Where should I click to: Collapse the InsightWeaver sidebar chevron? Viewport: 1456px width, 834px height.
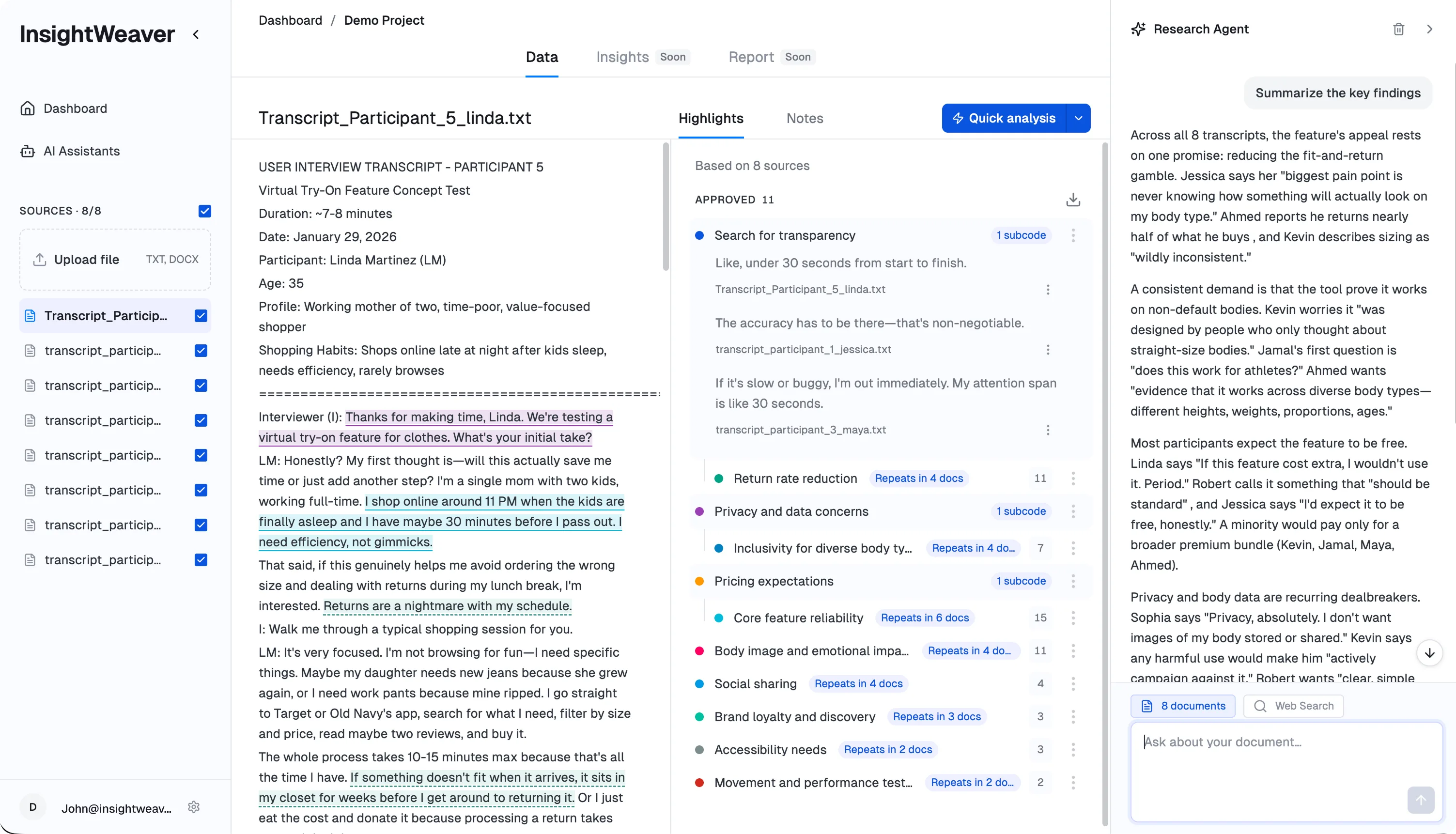(x=196, y=34)
